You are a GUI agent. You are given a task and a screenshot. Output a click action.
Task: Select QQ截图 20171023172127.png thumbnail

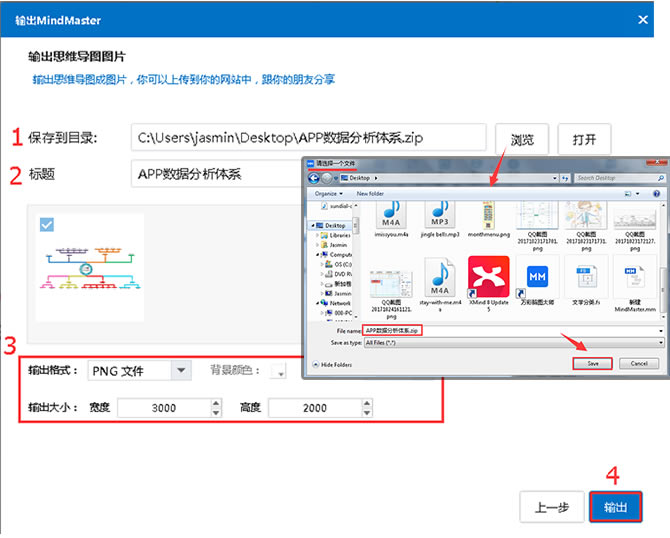pyautogui.click(x=635, y=218)
